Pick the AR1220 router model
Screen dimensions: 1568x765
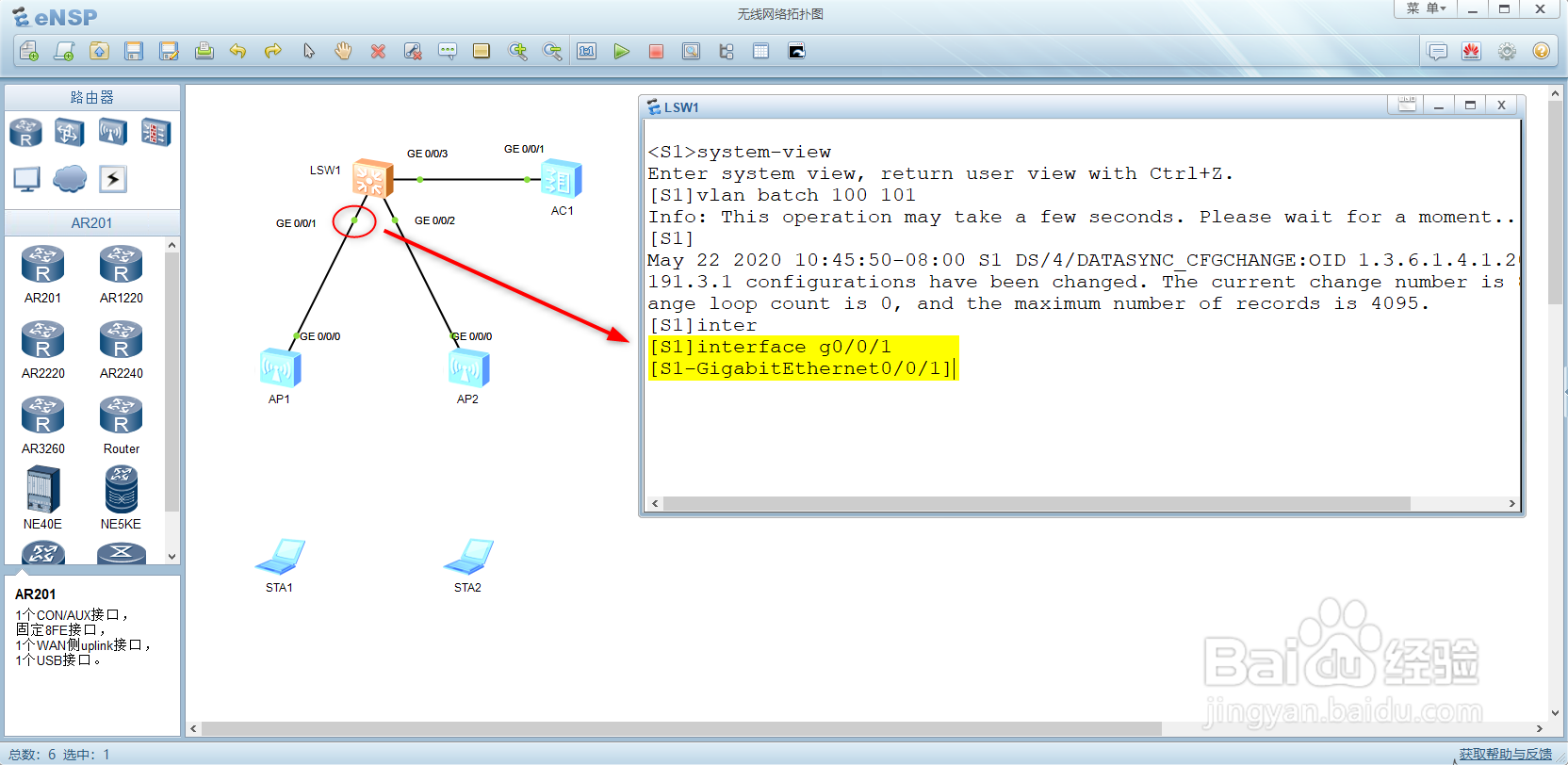[x=122, y=274]
